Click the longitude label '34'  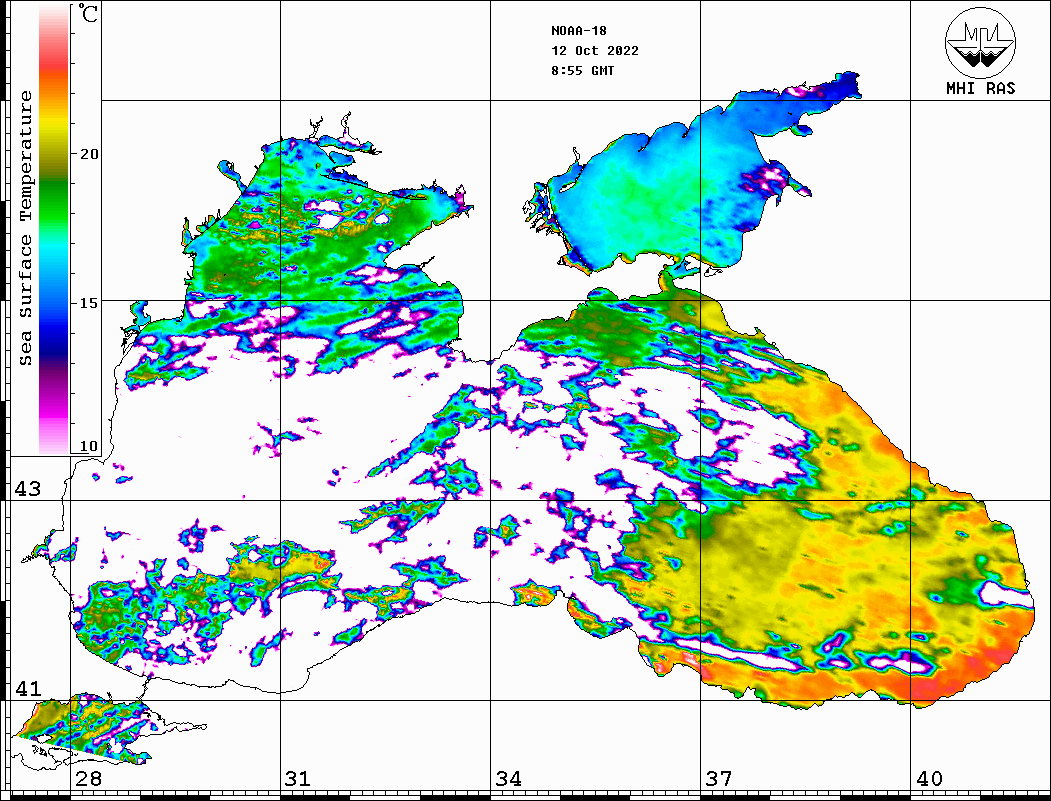click(509, 778)
